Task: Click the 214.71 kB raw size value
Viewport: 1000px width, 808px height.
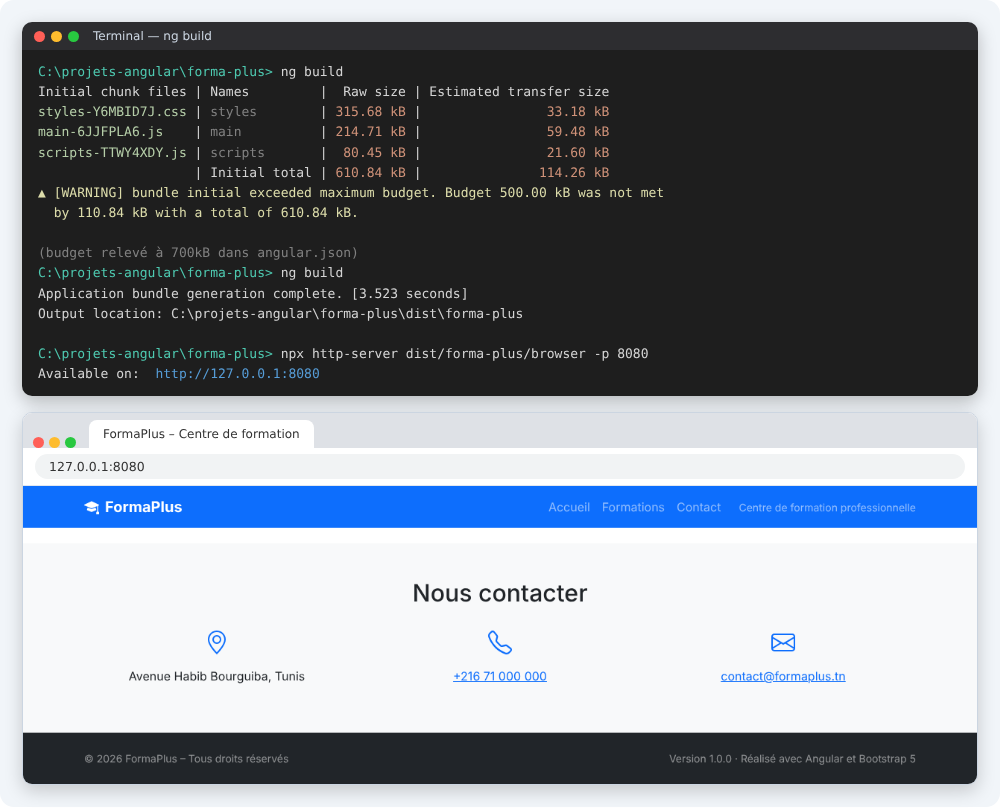Action: pos(371,132)
